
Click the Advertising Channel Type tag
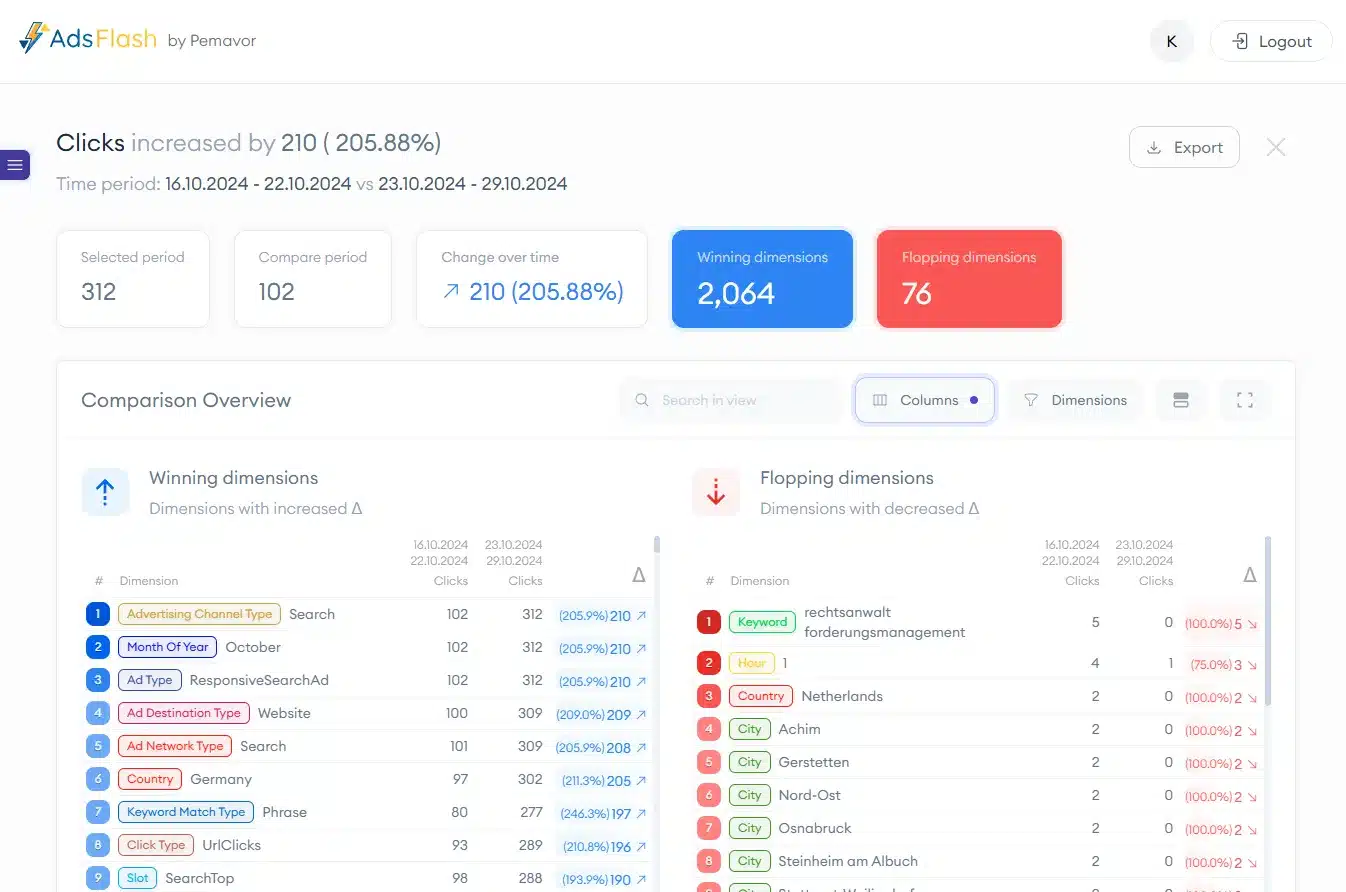click(199, 614)
